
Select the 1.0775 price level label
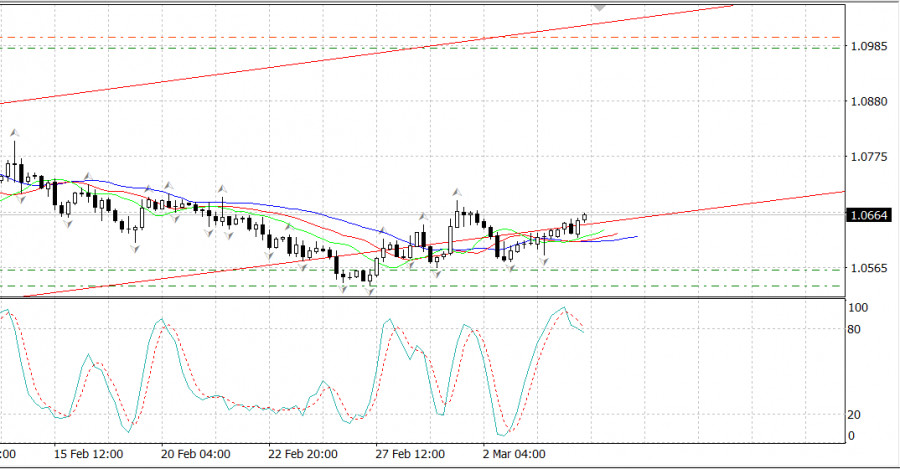868,158
